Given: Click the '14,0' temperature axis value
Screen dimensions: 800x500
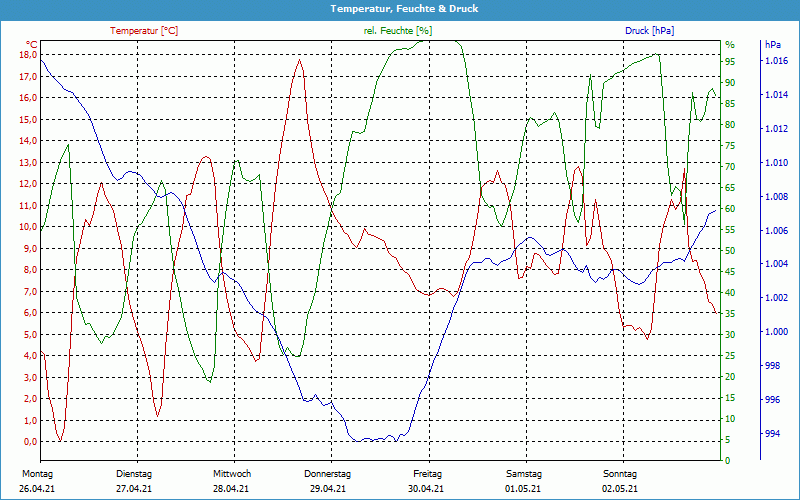Looking at the screenshot, I should coord(28,141).
